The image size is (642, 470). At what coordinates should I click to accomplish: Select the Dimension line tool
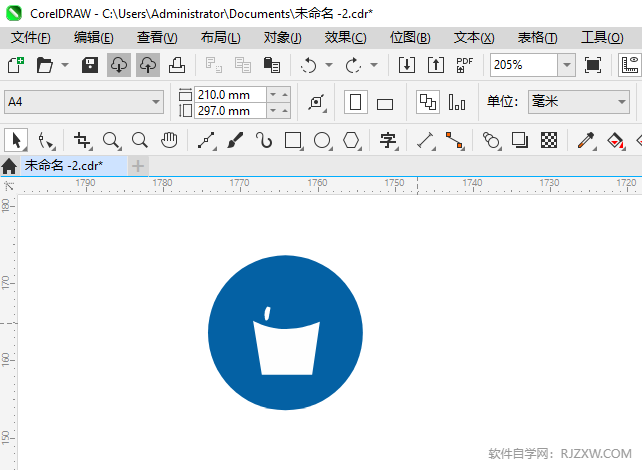pos(426,140)
